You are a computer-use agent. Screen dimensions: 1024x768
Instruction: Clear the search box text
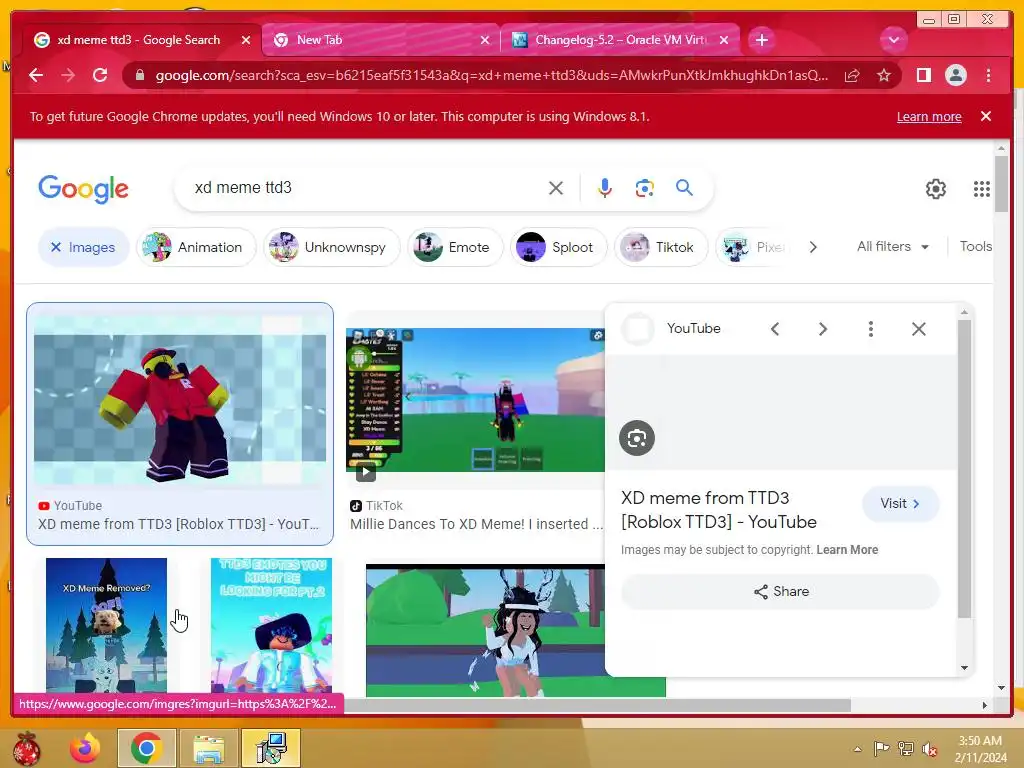(x=556, y=188)
